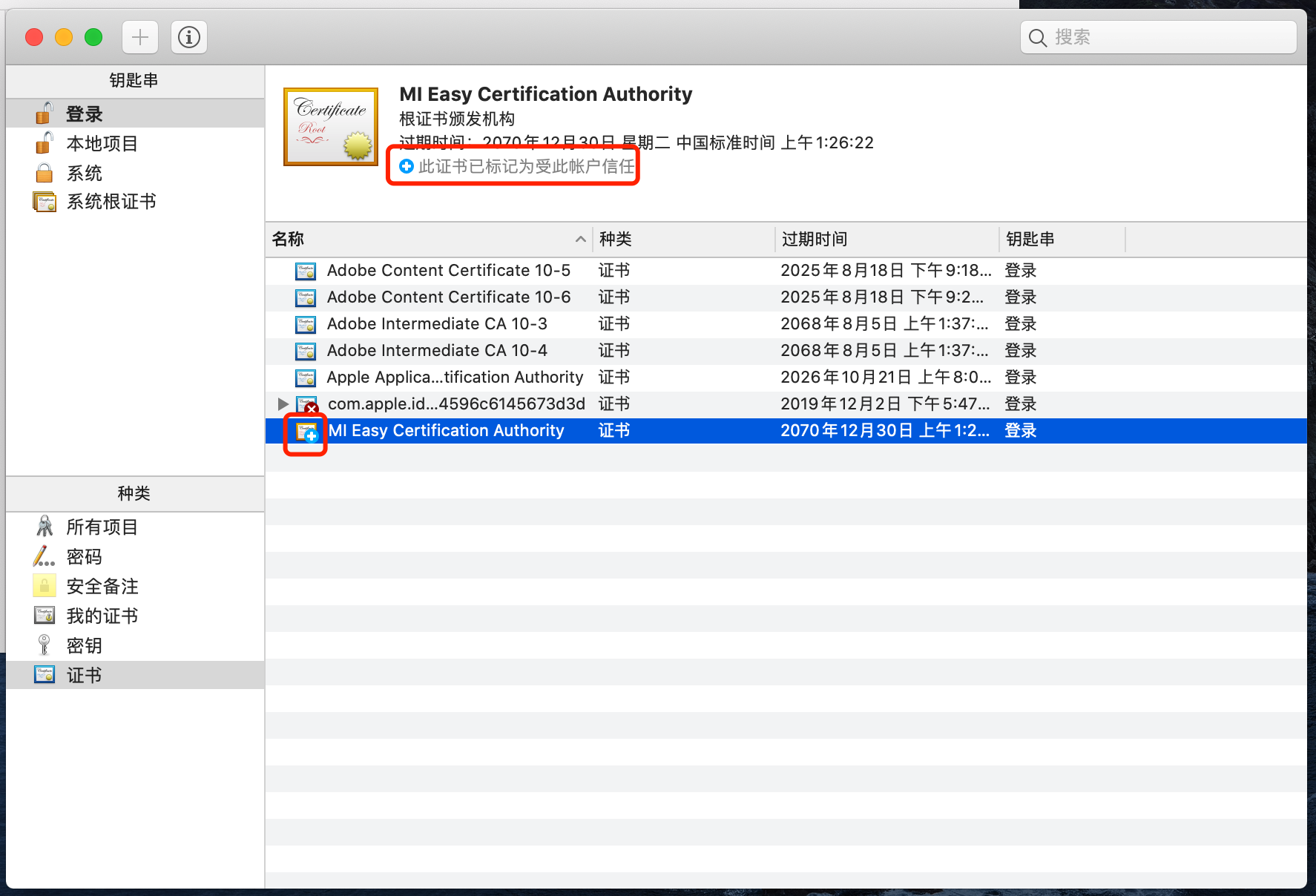The image size is (1316, 896).
Task: Select the 本地项目 keychain padlock icon
Action: click(x=45, y=143)
